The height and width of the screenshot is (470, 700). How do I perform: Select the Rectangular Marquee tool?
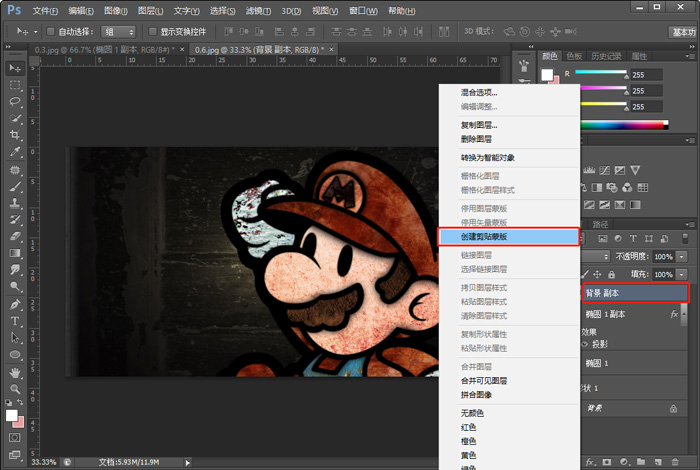pyautogui.click(x=15, y=84)
